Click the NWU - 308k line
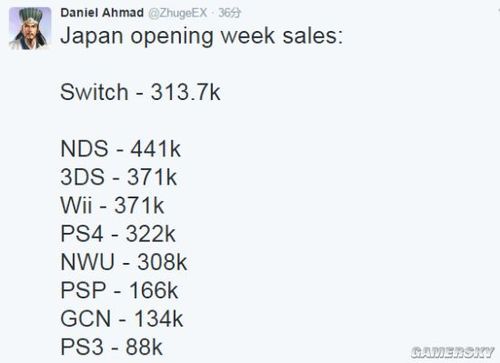 124,262
